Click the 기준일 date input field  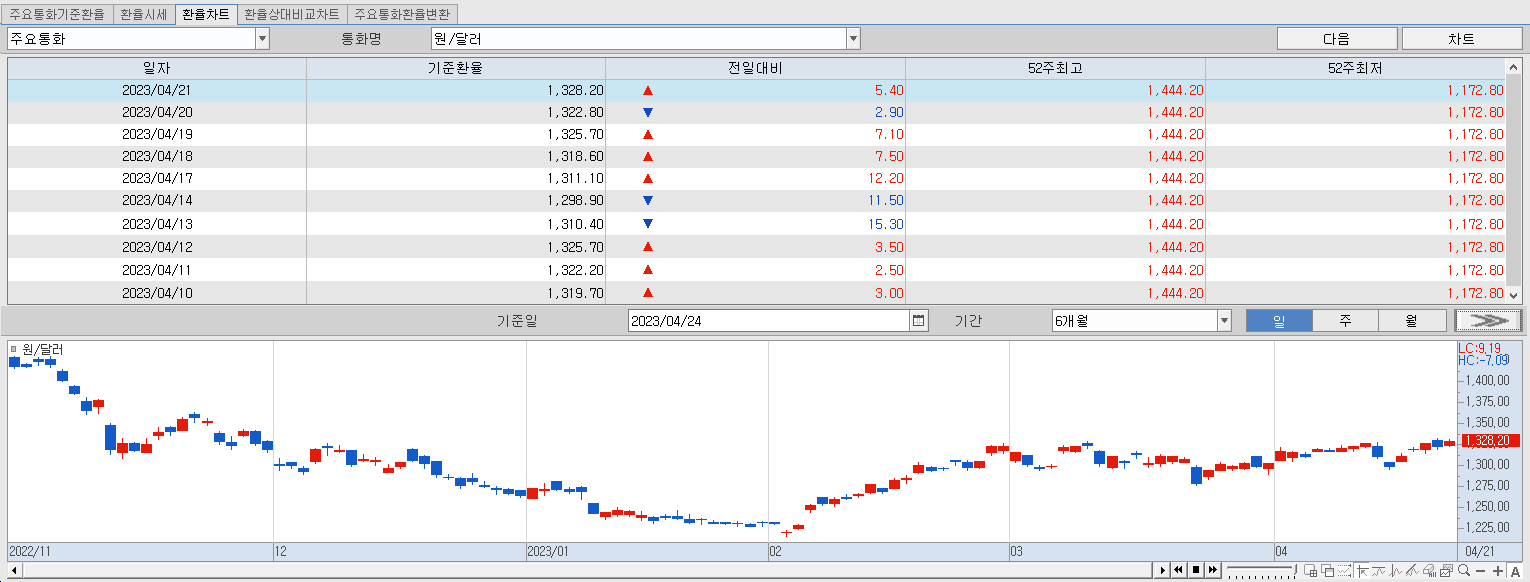click(x=769, y=321)
